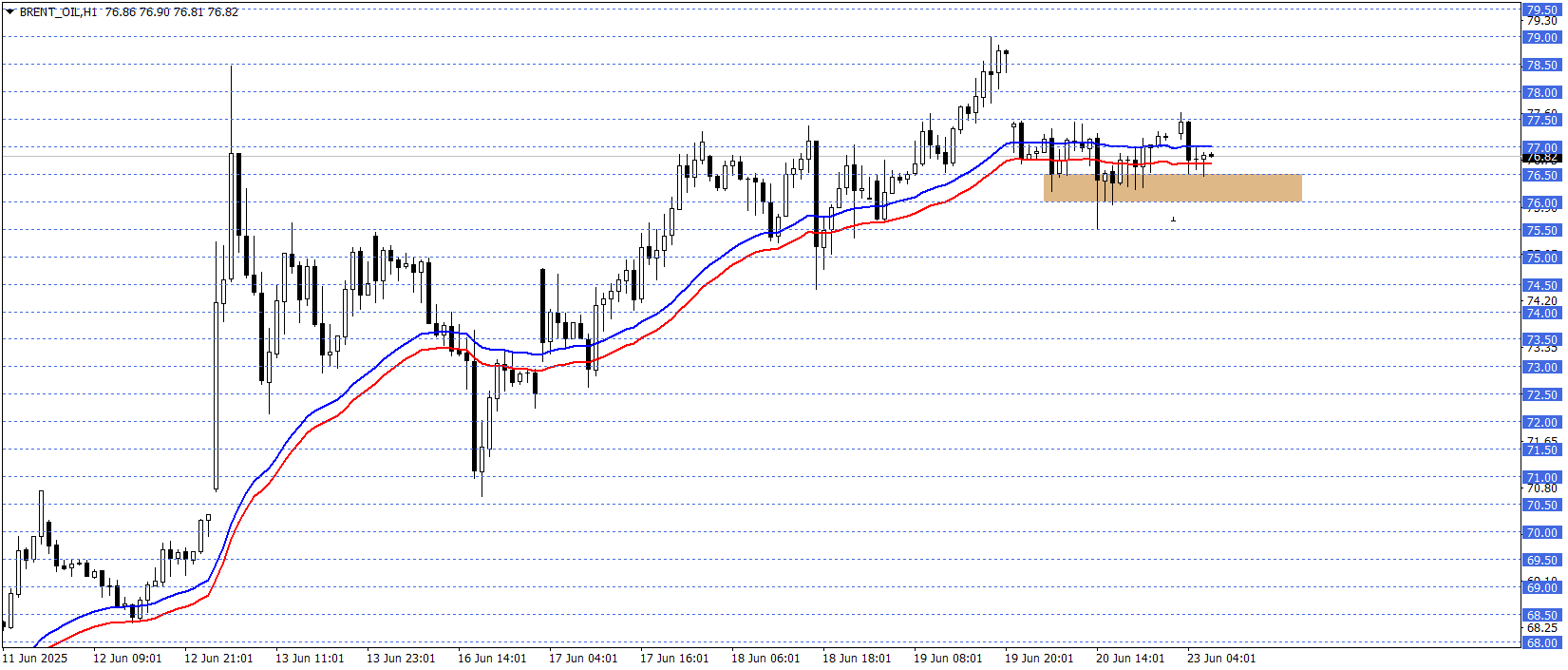Click the OHLC values 76.86 76.90 76.81 76.82

coord(172,12)
